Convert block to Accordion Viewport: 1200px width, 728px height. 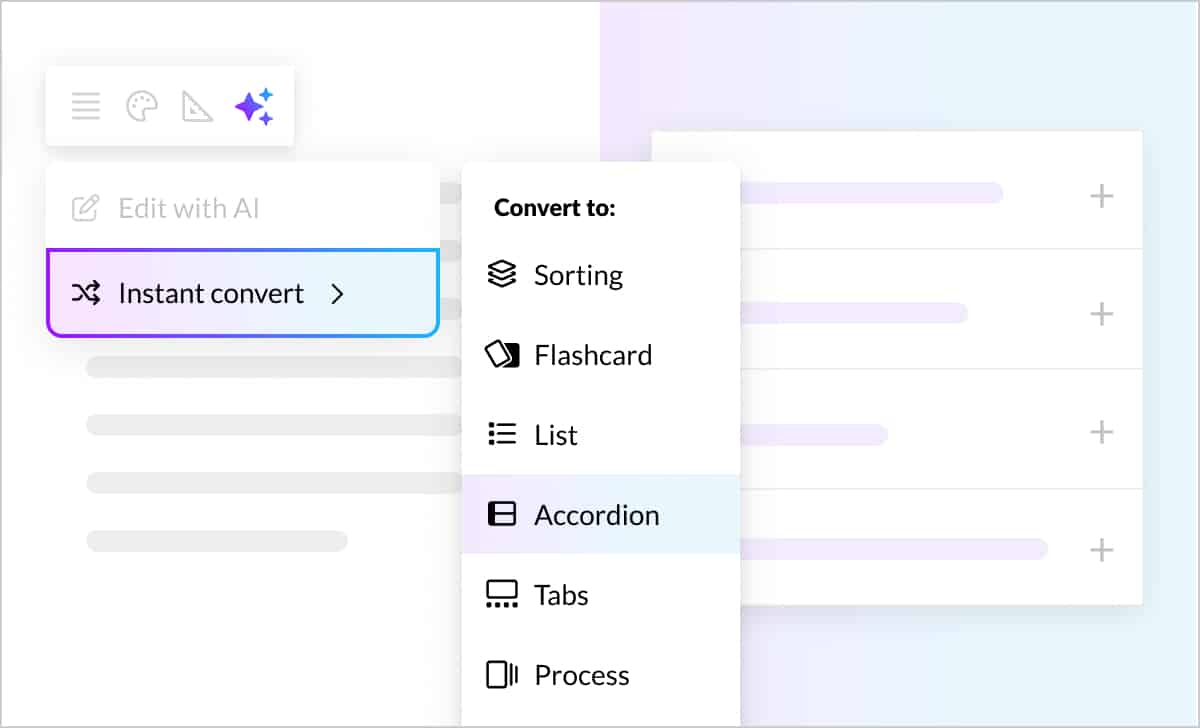pos(596,515)
